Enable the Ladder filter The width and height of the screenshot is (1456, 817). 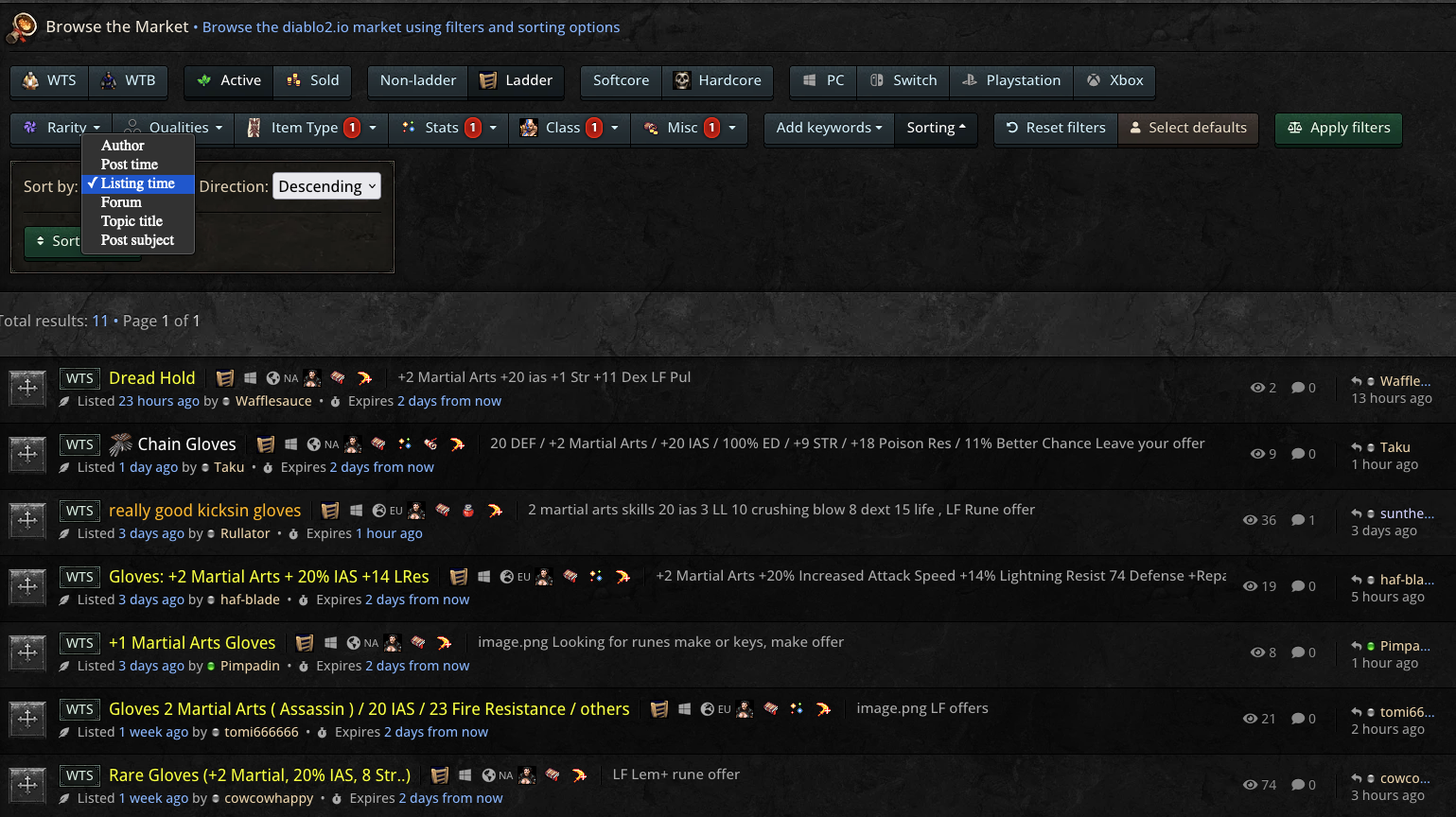516,80
